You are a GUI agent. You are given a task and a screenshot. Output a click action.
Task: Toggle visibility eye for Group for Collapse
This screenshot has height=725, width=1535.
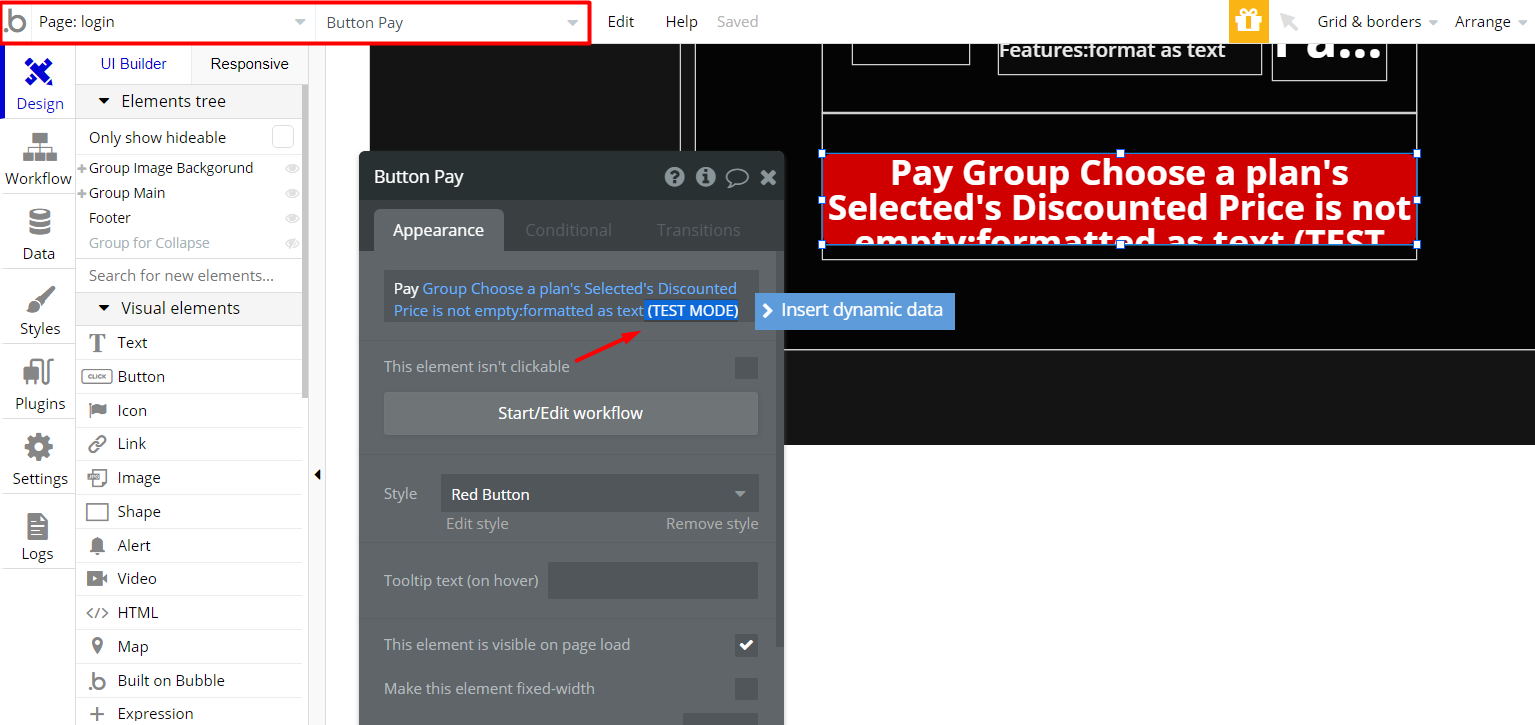[292, 243]
